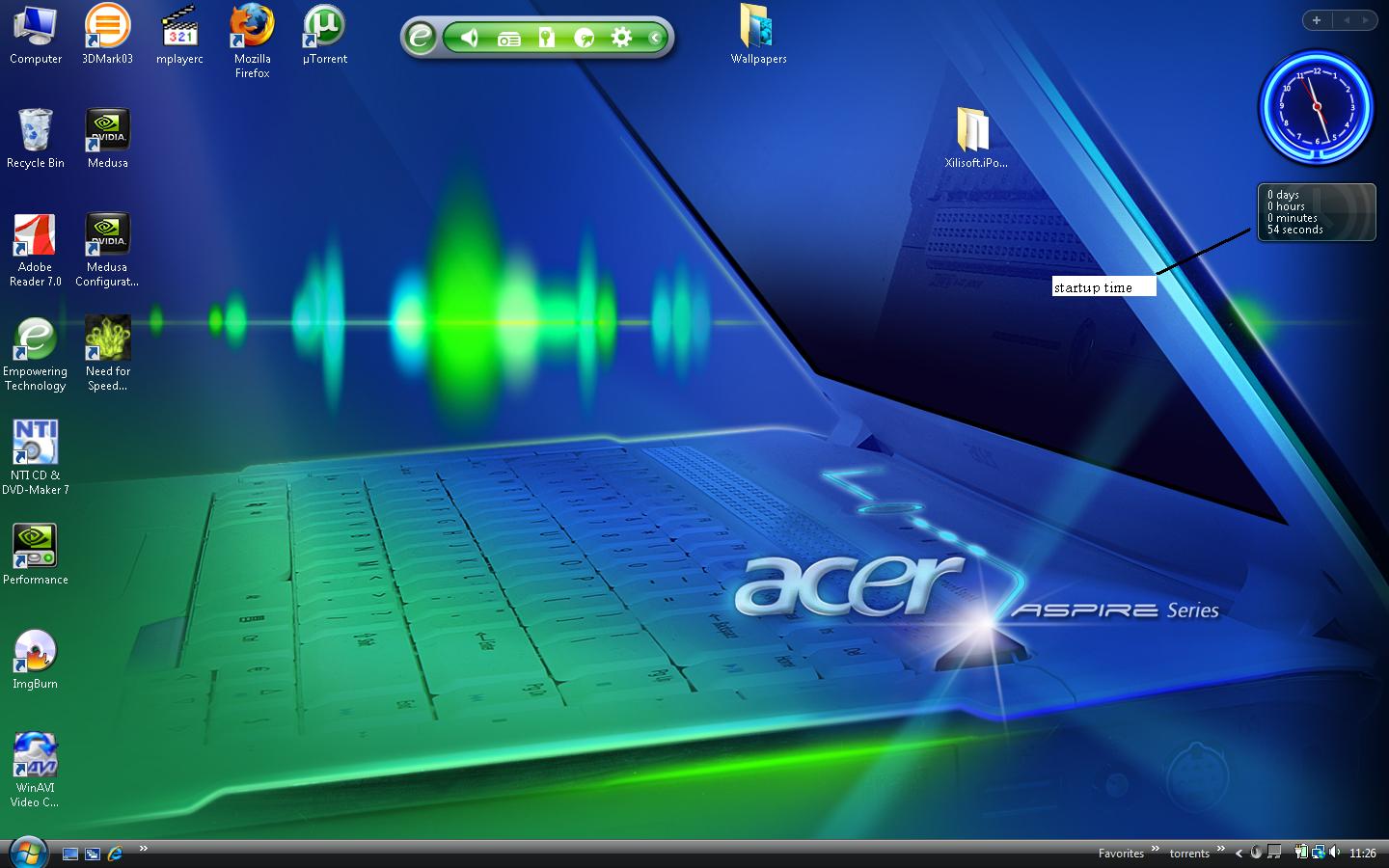The image size is (1389, 868).
Task: Launch 3DMark03 from the desktop
Action: (x=107, y=35)
